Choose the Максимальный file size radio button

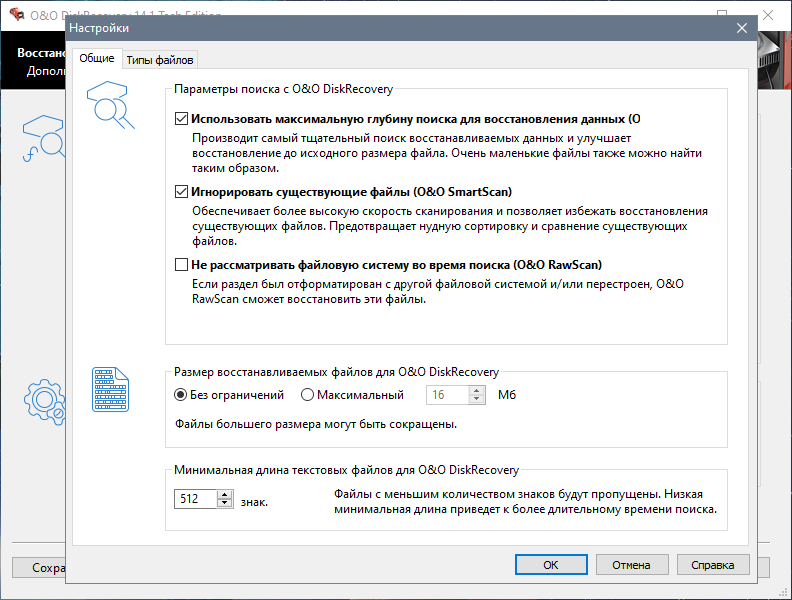coord(307,395)
